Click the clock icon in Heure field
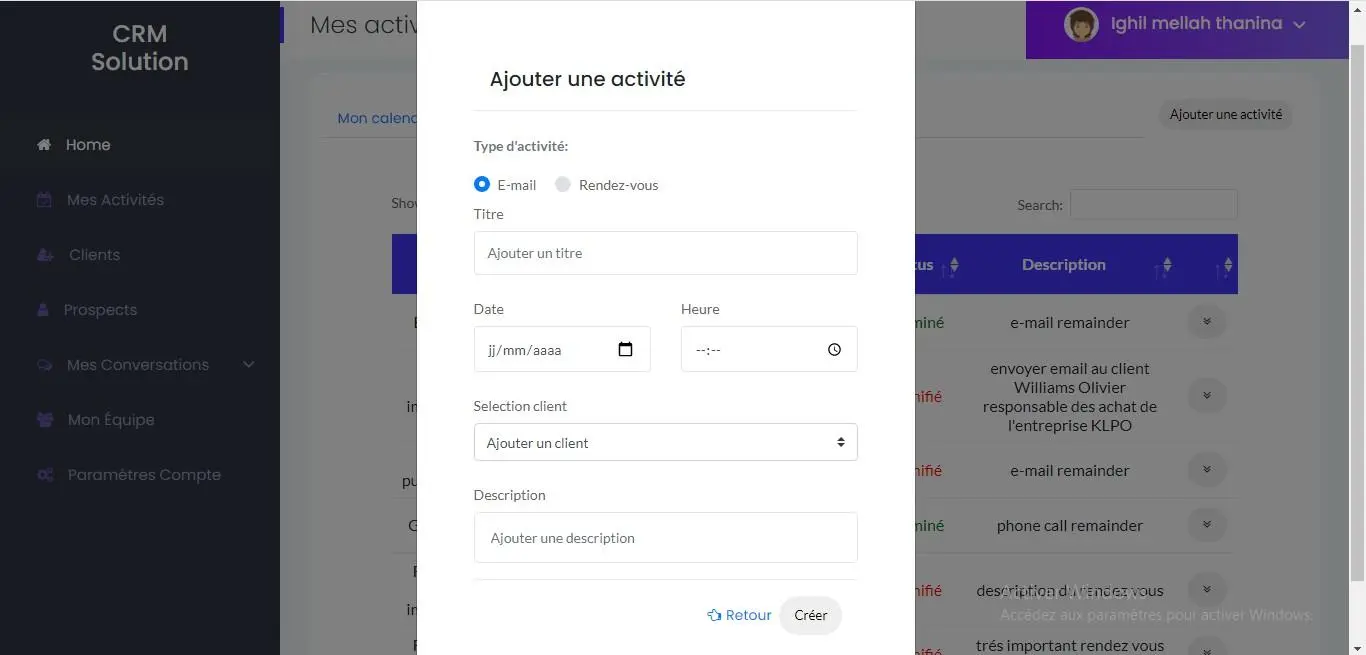The height and width of the screenshot is (655, 1366). (x=834, y=350)
